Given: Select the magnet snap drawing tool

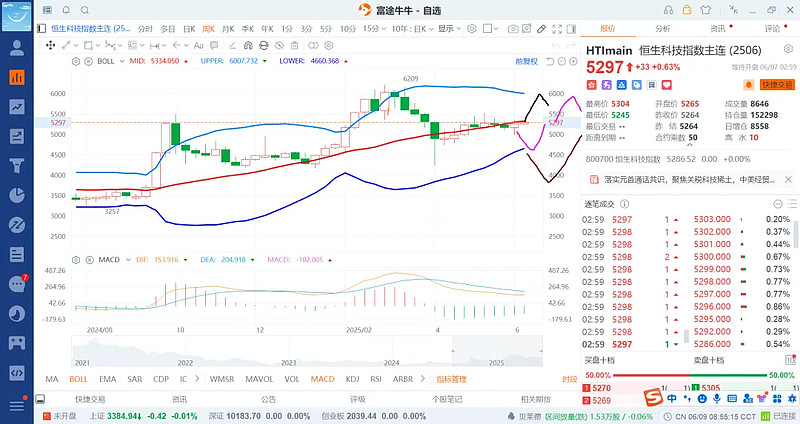Looking at the screenshot, I should [248, 45].
